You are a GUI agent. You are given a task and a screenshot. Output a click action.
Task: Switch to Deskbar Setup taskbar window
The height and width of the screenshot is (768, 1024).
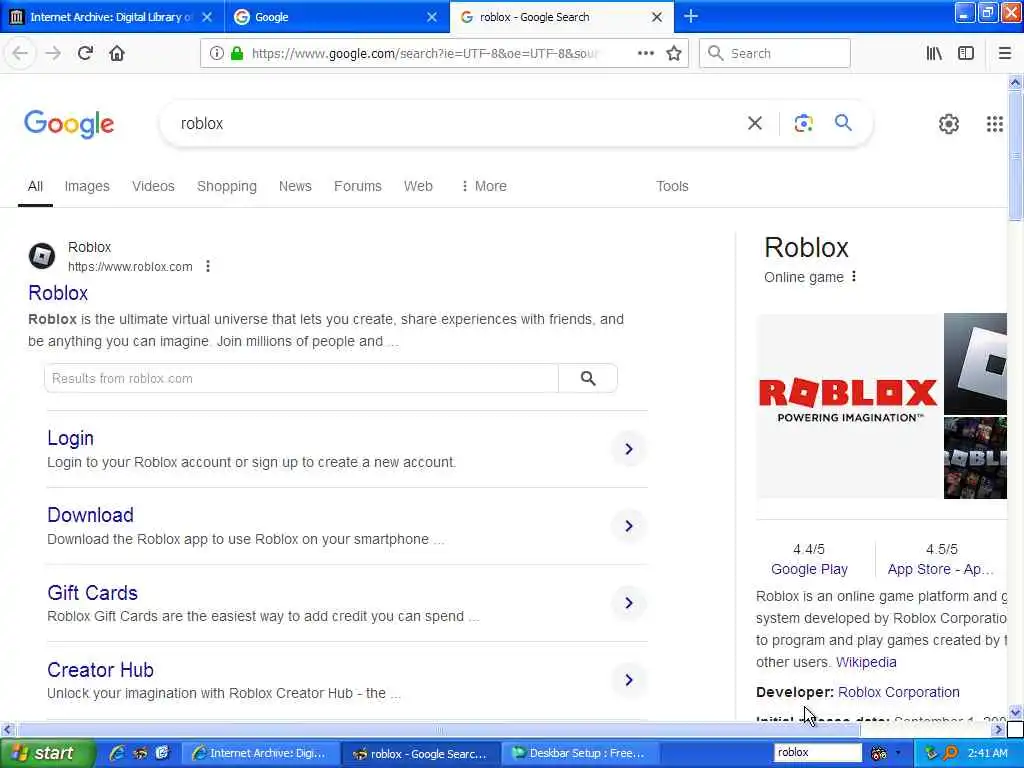(x=579, y=753)
